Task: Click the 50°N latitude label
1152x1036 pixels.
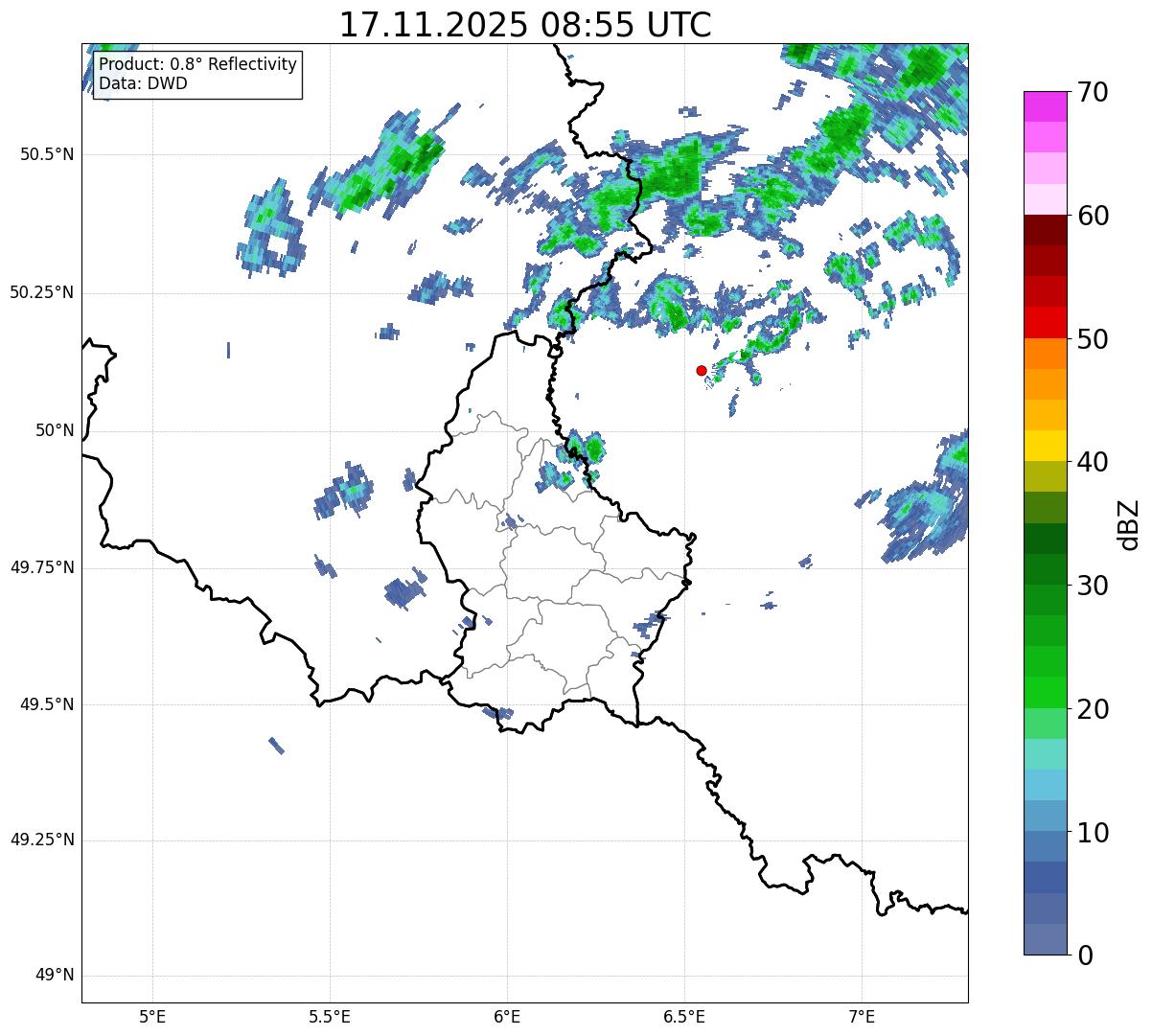Action: (x=55, y=430)
